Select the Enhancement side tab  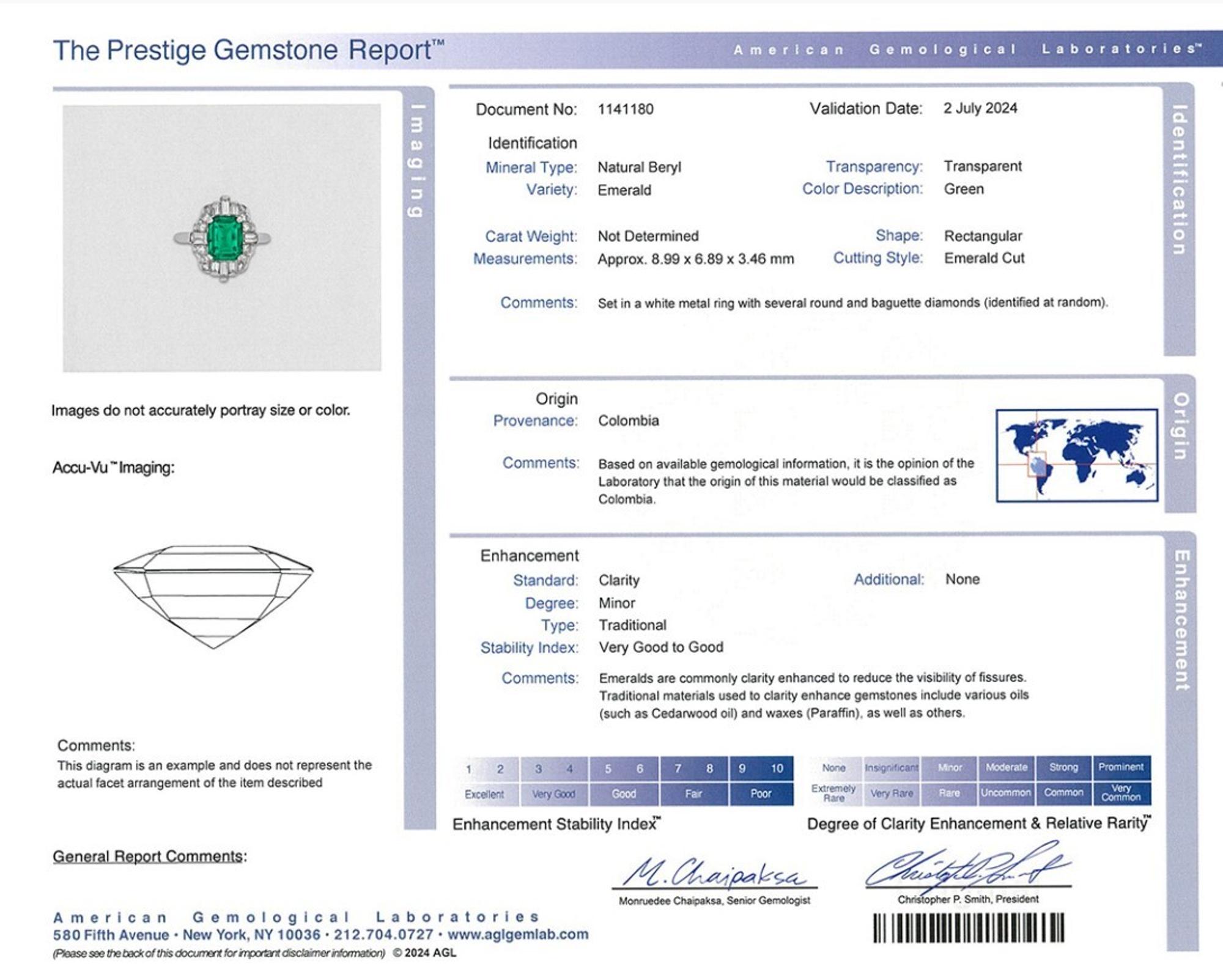[1182, 621]
